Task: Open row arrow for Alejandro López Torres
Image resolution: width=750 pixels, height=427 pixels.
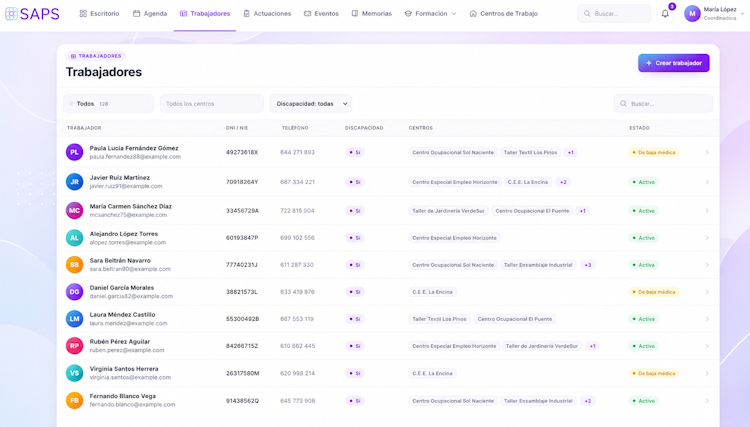Action: tap(706, 238)
